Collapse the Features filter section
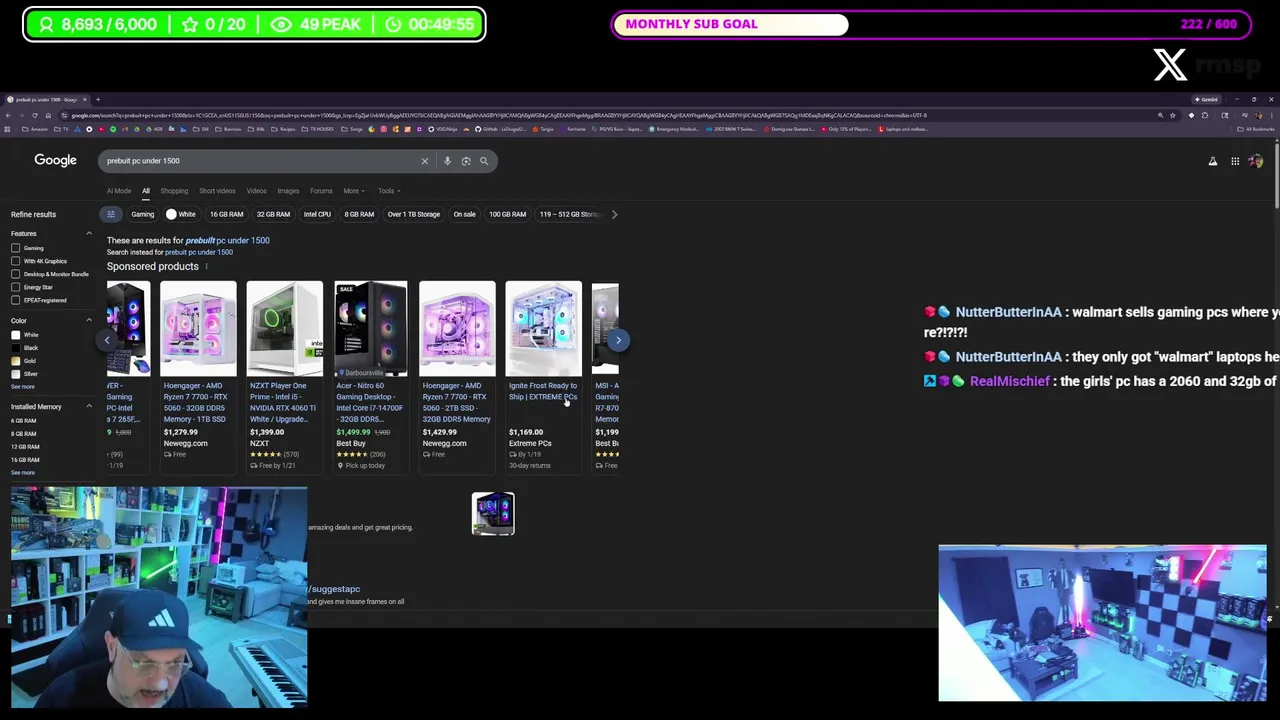The width and height of the screenshot is (1280, 720). (x=89, y=234)
